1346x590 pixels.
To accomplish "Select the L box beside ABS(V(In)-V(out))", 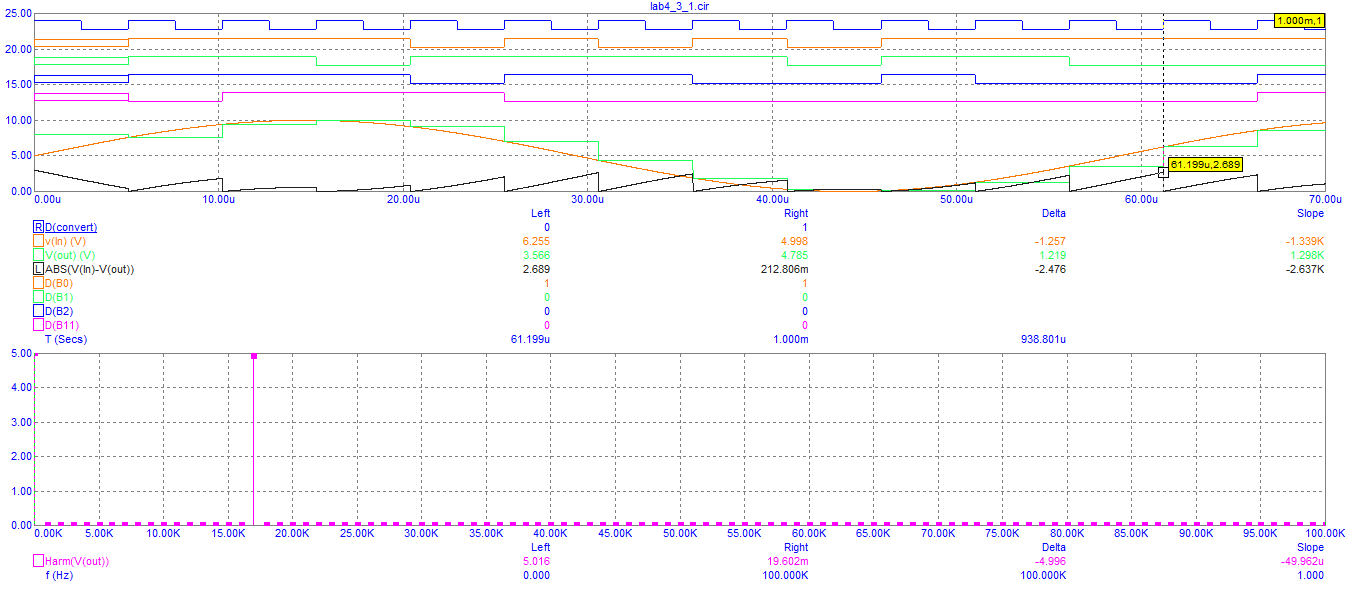I will point(39,269).
